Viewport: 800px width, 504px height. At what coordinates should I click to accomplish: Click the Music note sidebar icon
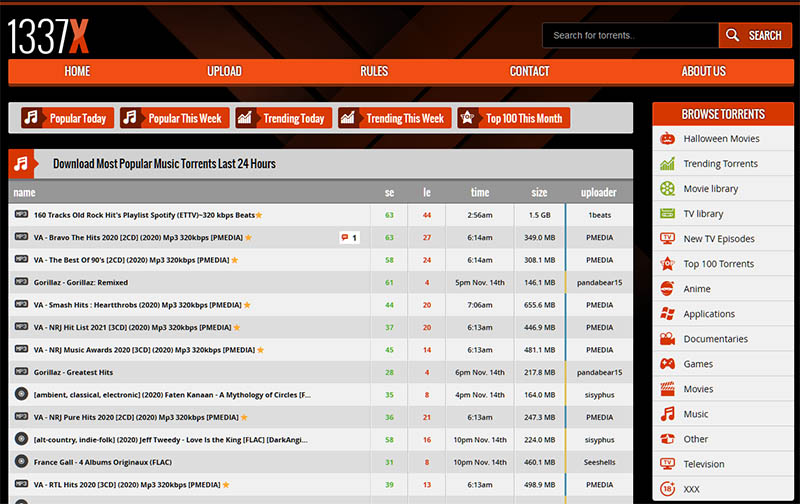[x=667, y=413]
